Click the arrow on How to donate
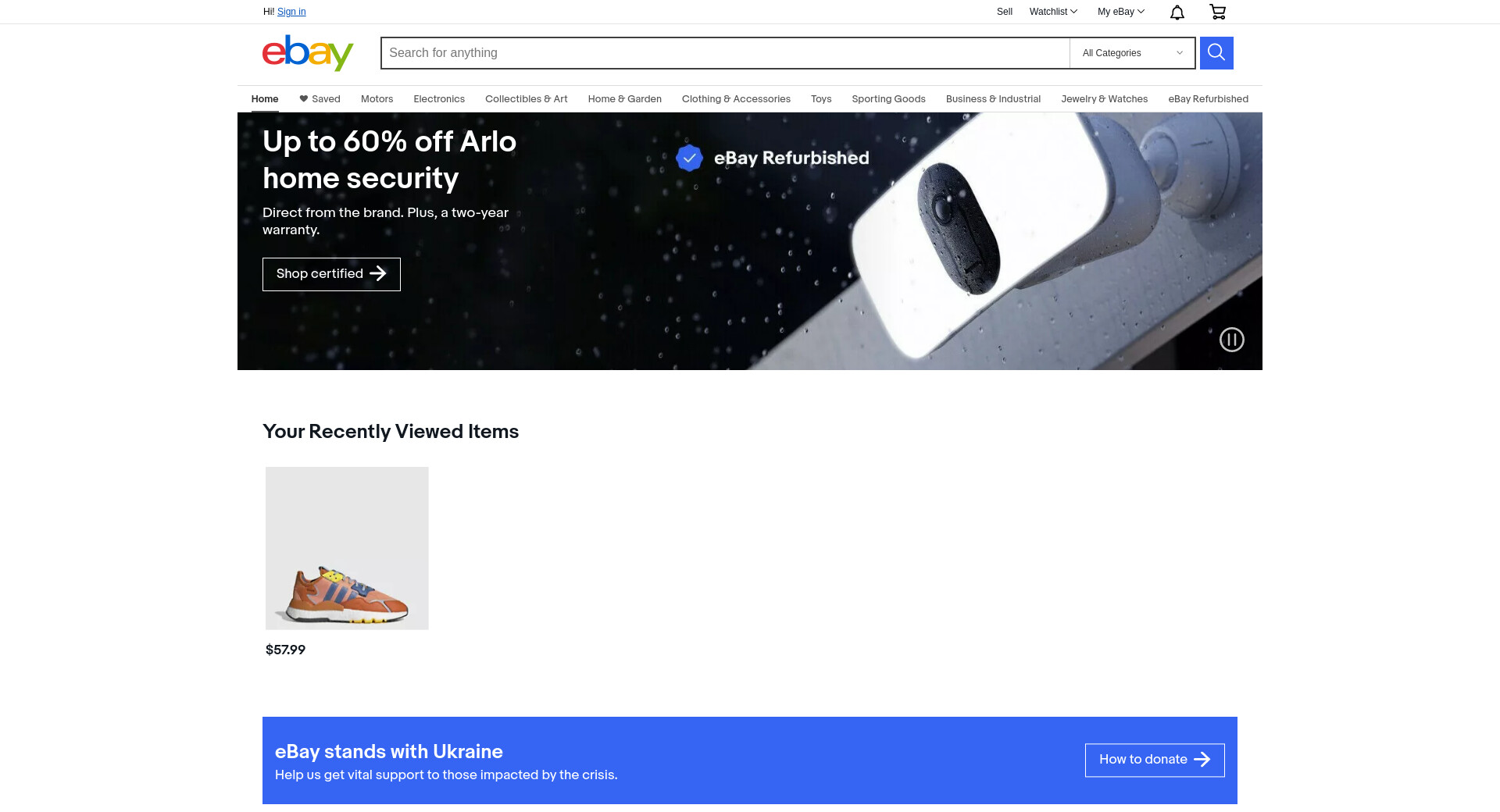This screenshot has width=1500, height=812. click(1202, 760)
